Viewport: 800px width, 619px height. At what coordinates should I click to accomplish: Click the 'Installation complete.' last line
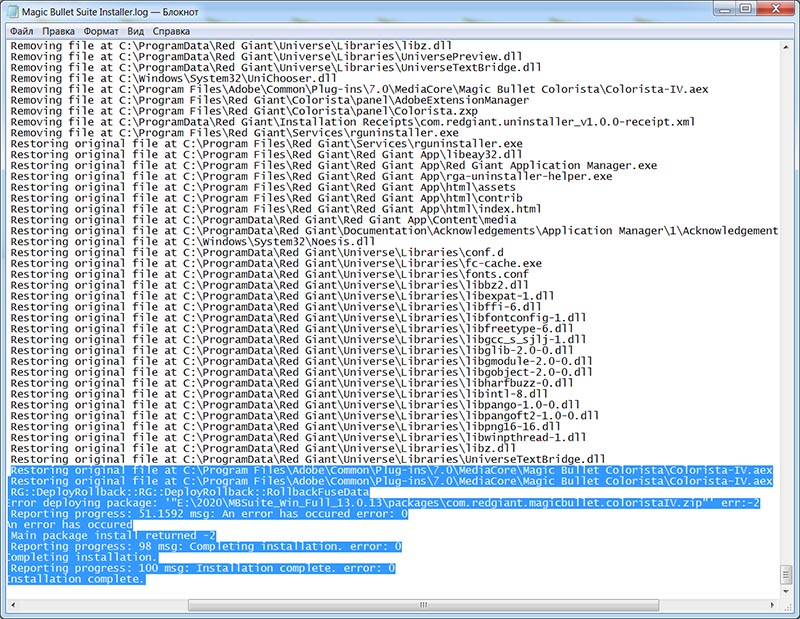click(77, 579)
